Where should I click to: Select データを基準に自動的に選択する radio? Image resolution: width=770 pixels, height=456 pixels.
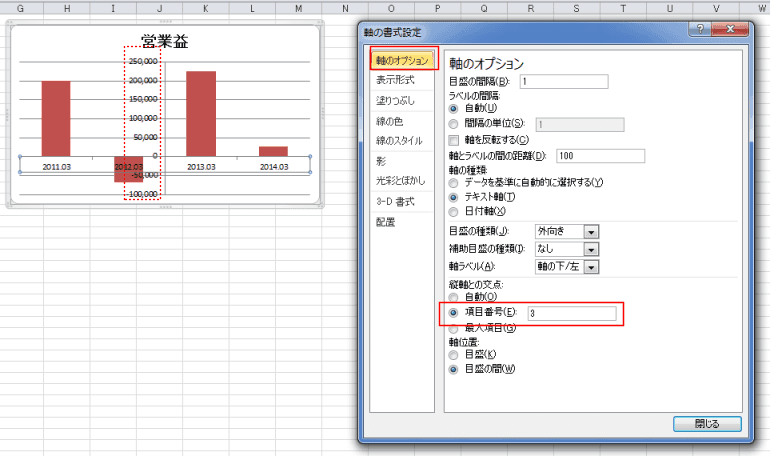tap(453, 183)
